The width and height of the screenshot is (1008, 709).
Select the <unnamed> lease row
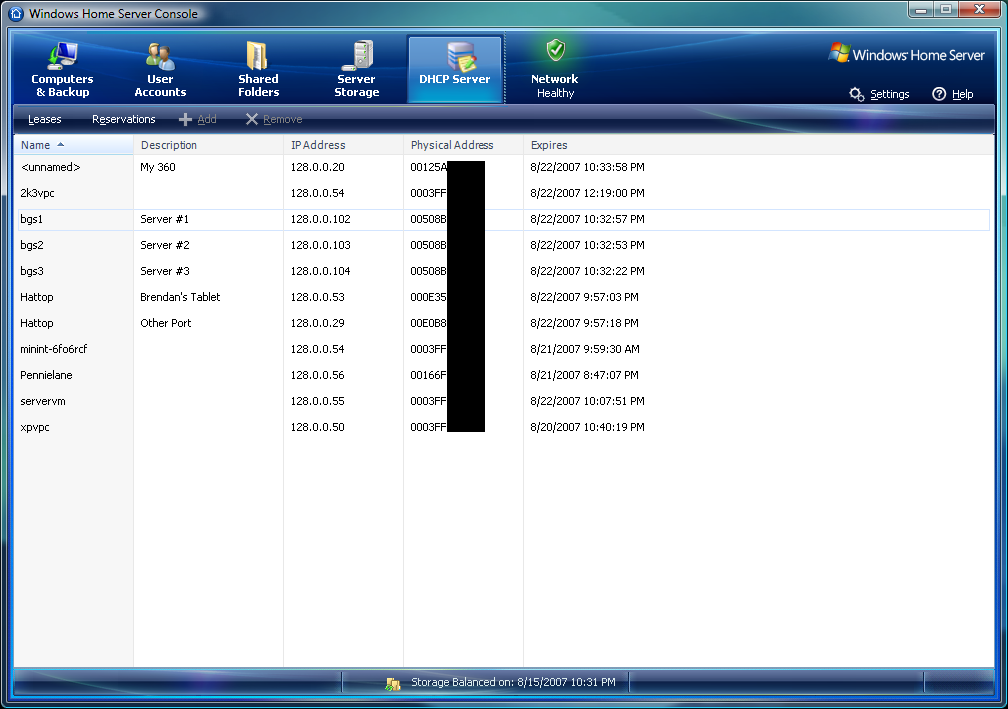[x=503, y=167]
